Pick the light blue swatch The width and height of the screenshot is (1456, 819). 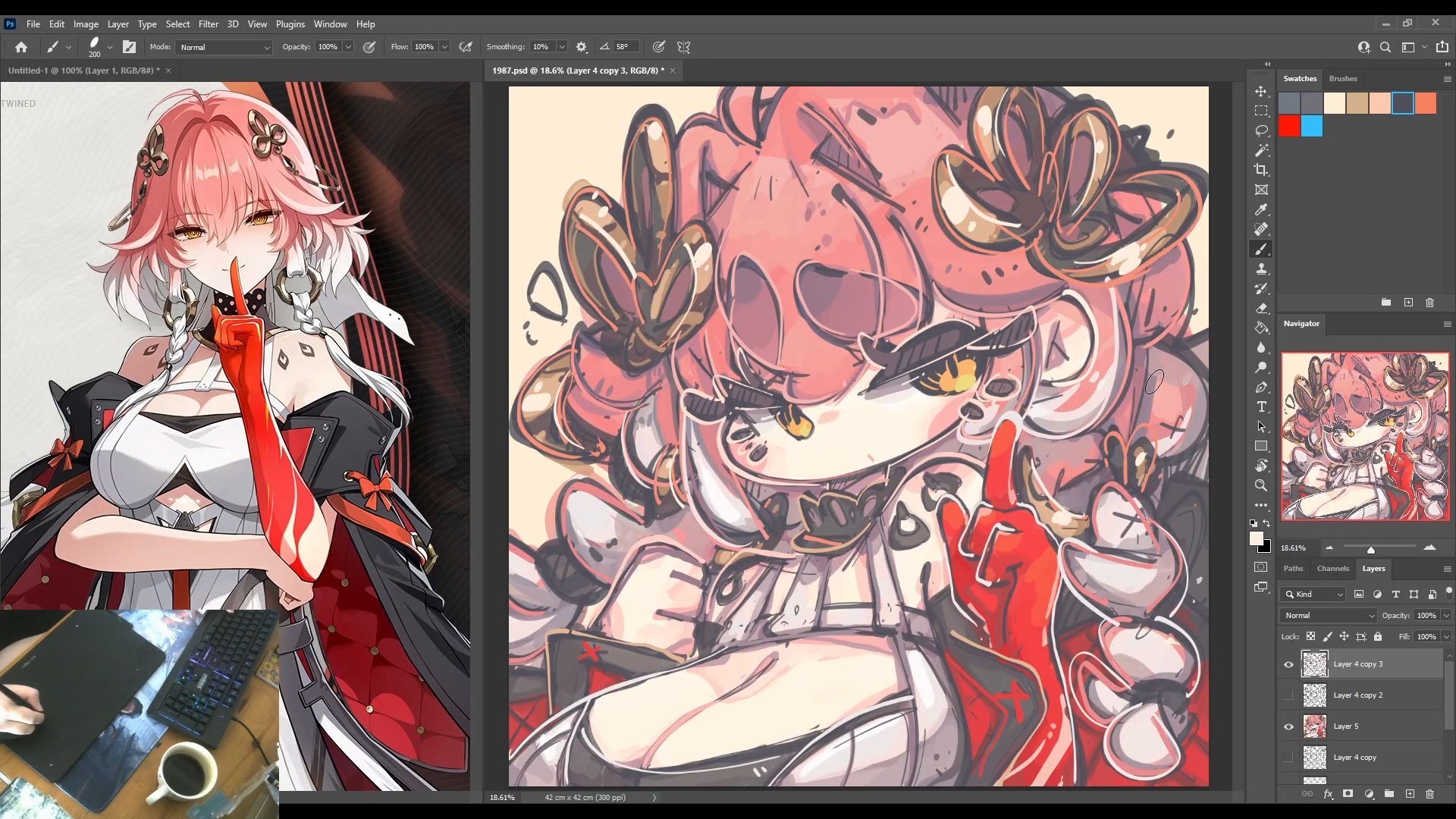pyautogui.click(x=1312, y=127)
